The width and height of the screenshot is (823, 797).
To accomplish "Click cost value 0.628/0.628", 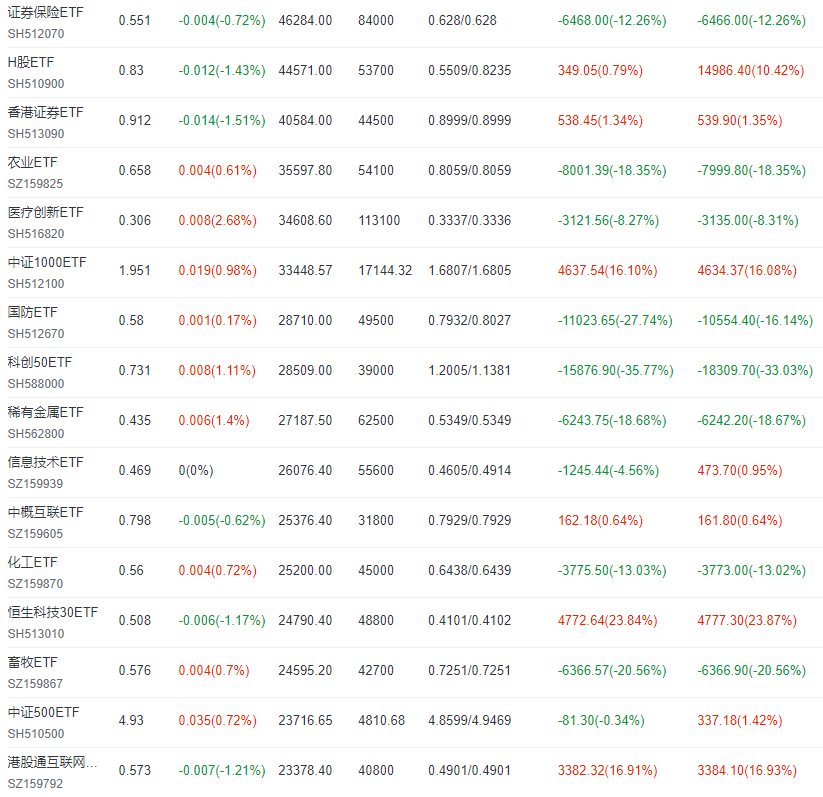I will click(462, 20).
